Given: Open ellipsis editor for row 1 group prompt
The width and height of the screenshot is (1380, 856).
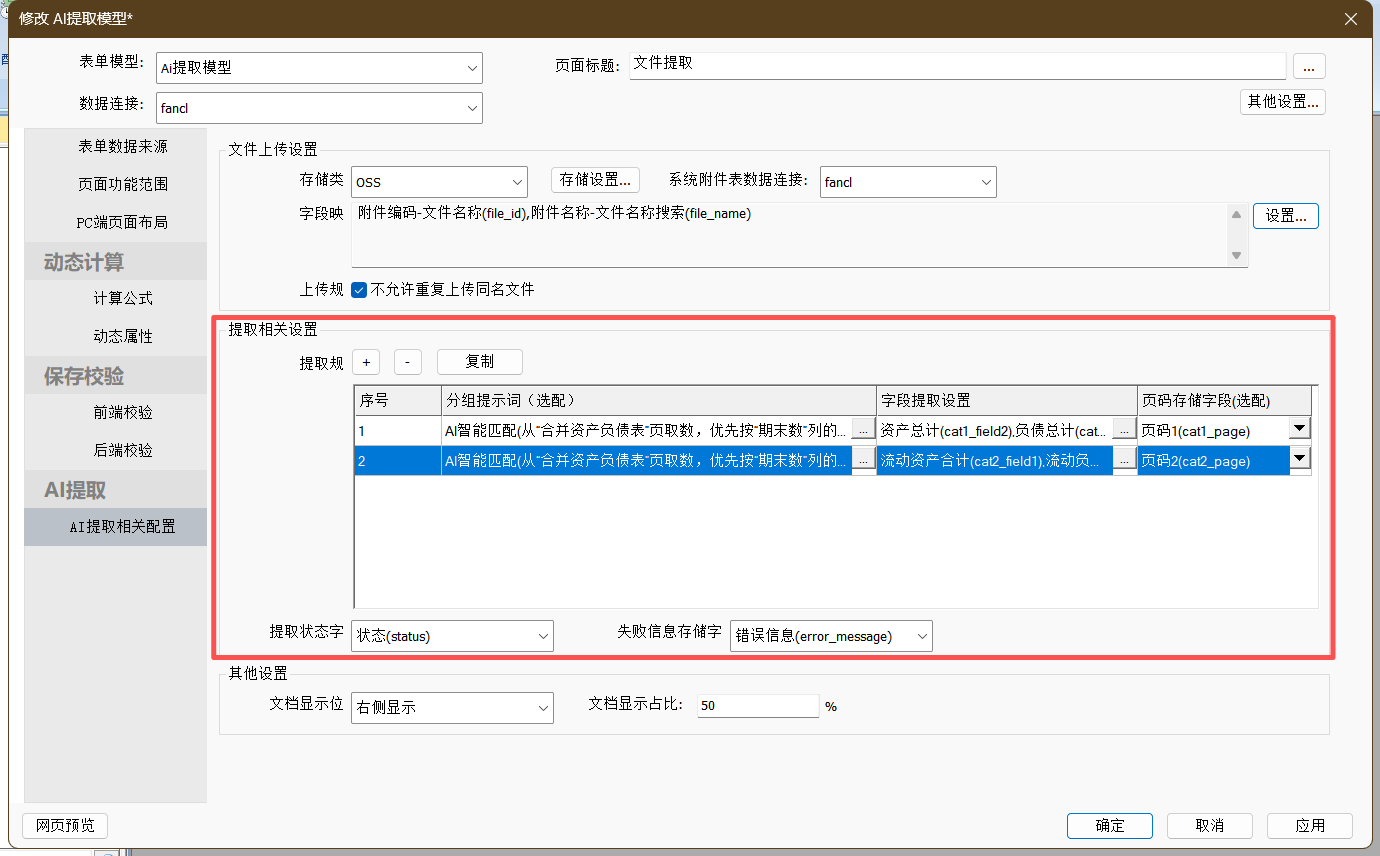Looking at the screenshot, I should (x=863, y=430).
